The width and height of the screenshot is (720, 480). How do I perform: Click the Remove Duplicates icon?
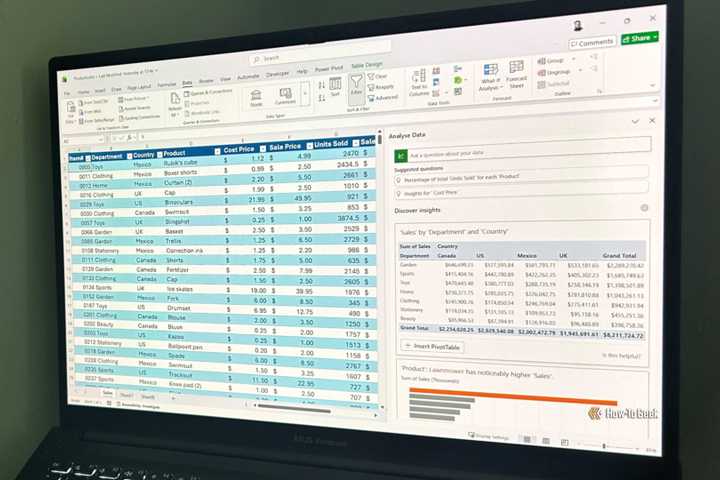pyautogui.click(x=436, y=82)
